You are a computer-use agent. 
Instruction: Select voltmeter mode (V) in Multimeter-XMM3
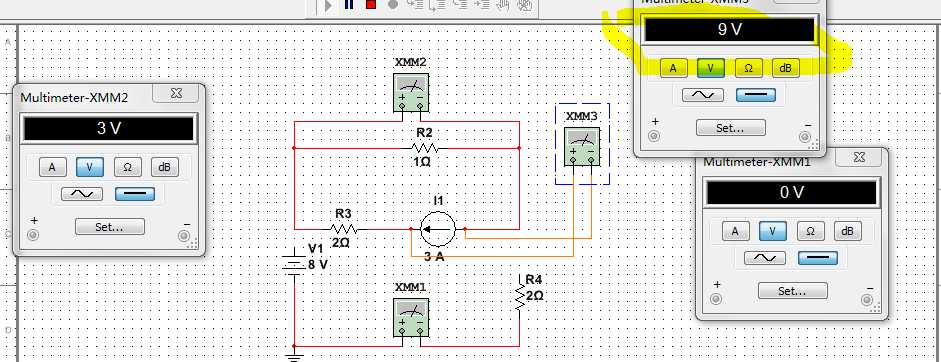pos(711,68)
